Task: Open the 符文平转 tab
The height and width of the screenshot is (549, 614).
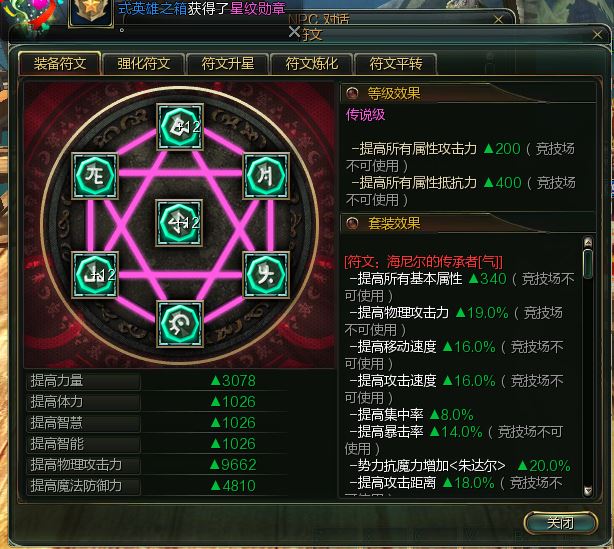Action: pos(396,63)
